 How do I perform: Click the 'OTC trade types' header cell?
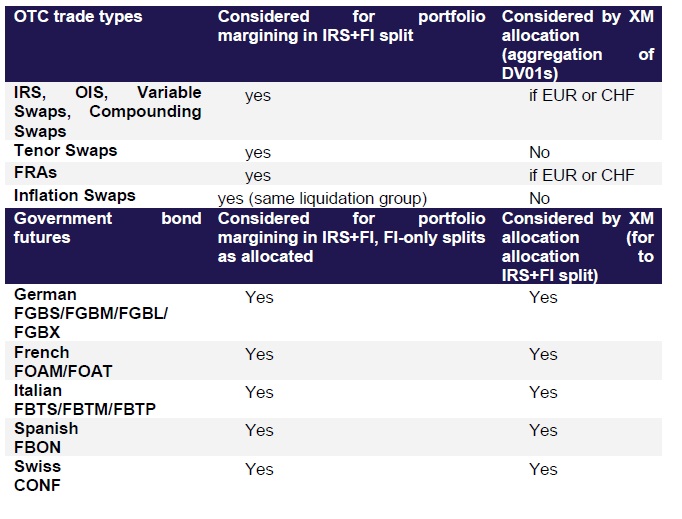[x=79, y=18]
